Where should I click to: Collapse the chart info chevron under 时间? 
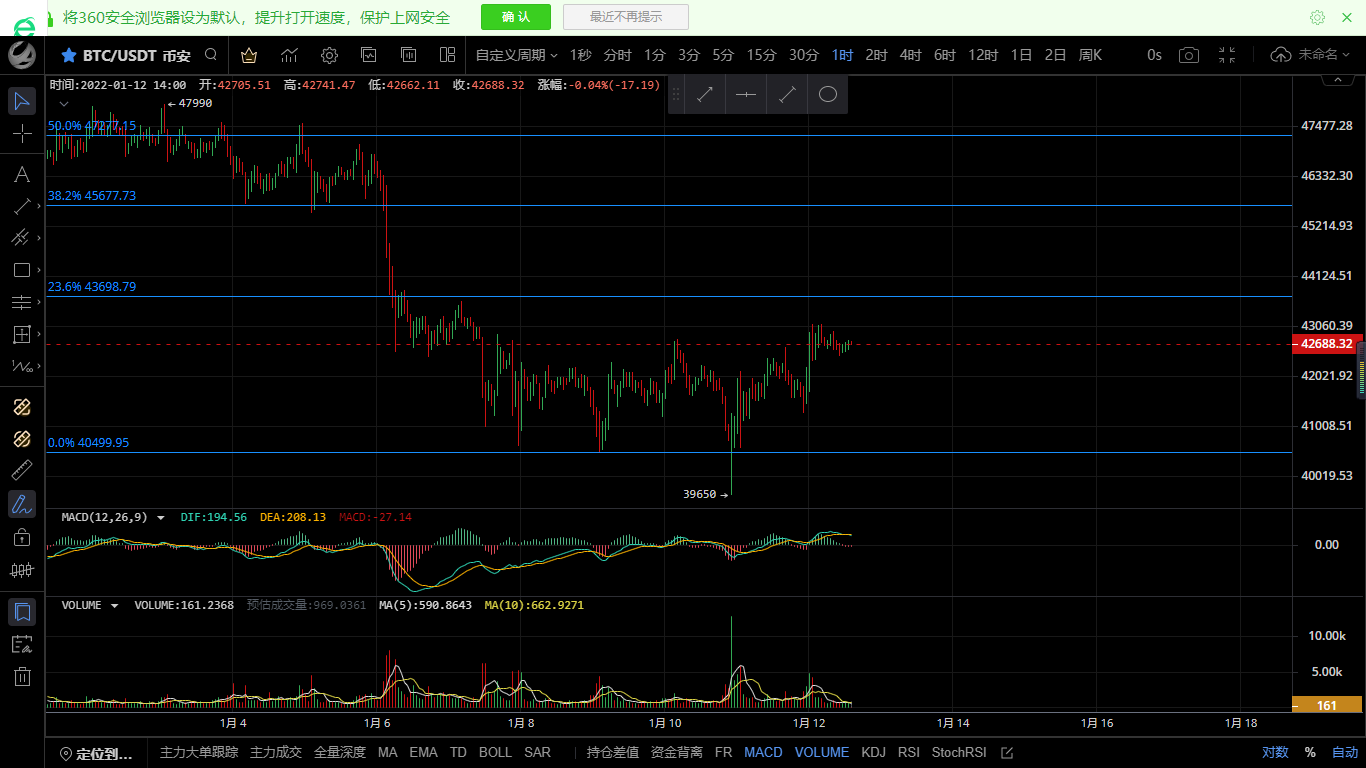pos(64,103)
